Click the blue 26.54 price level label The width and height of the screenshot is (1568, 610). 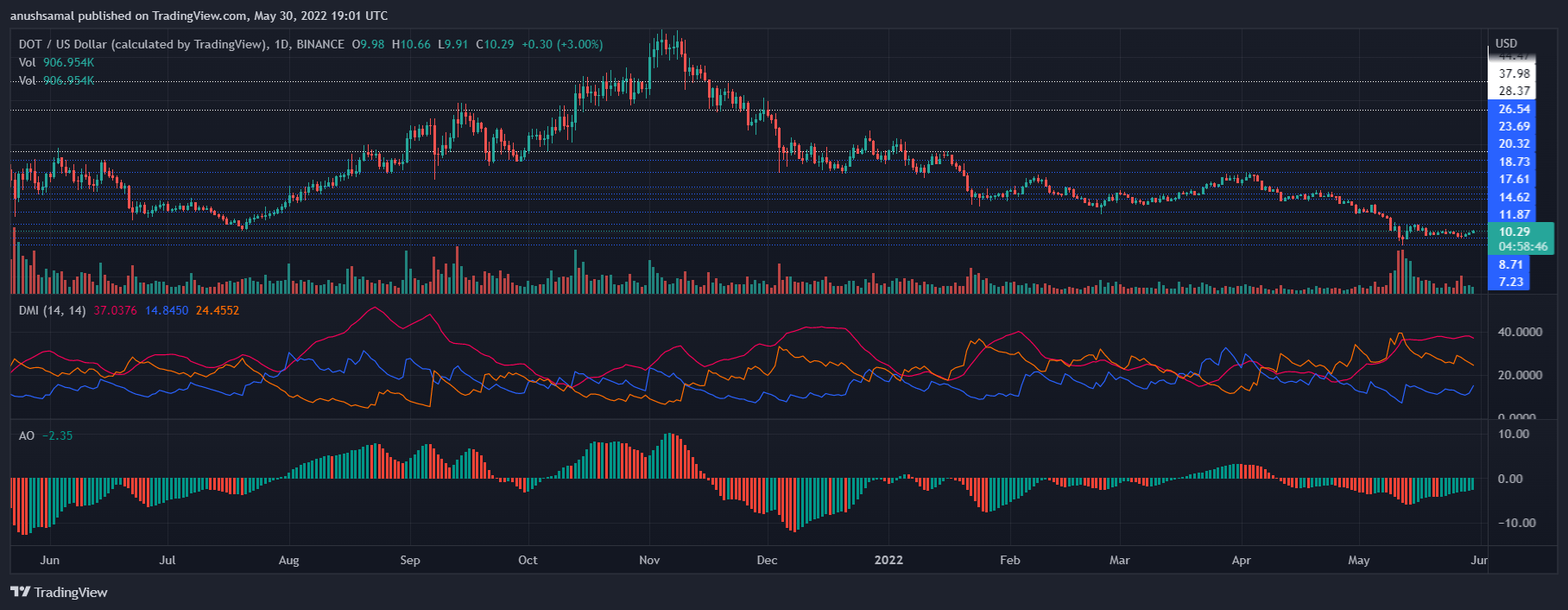1514,109
